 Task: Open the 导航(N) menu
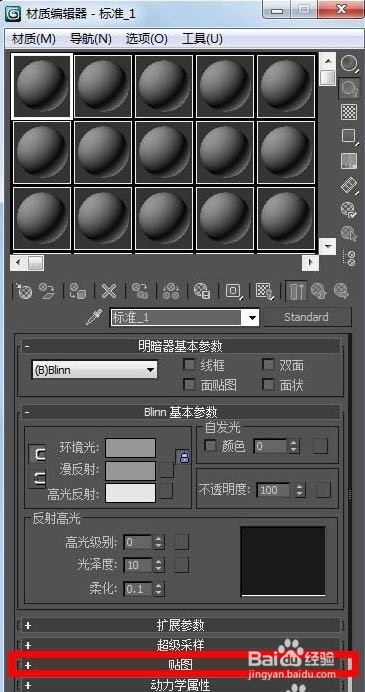pos(90,39)
